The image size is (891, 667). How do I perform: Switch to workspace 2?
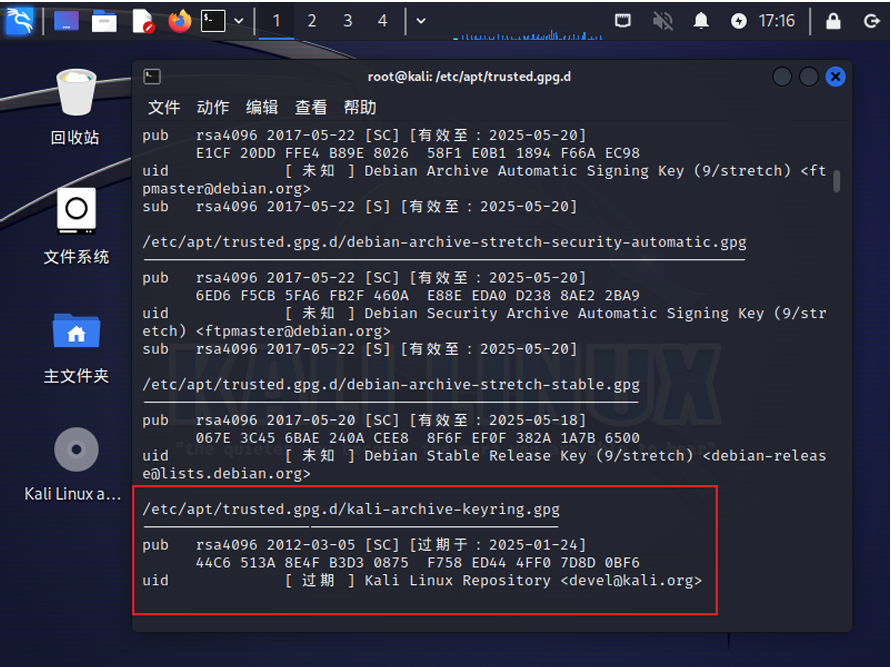pyautogui.click(x=312, y=21)
